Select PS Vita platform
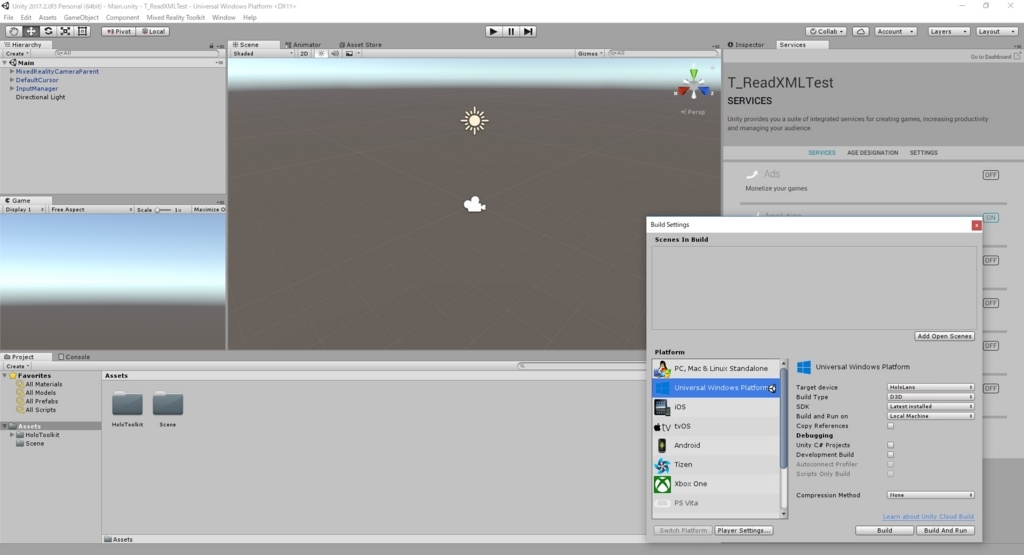This screenshot has height=555, width=1024. 716,503
